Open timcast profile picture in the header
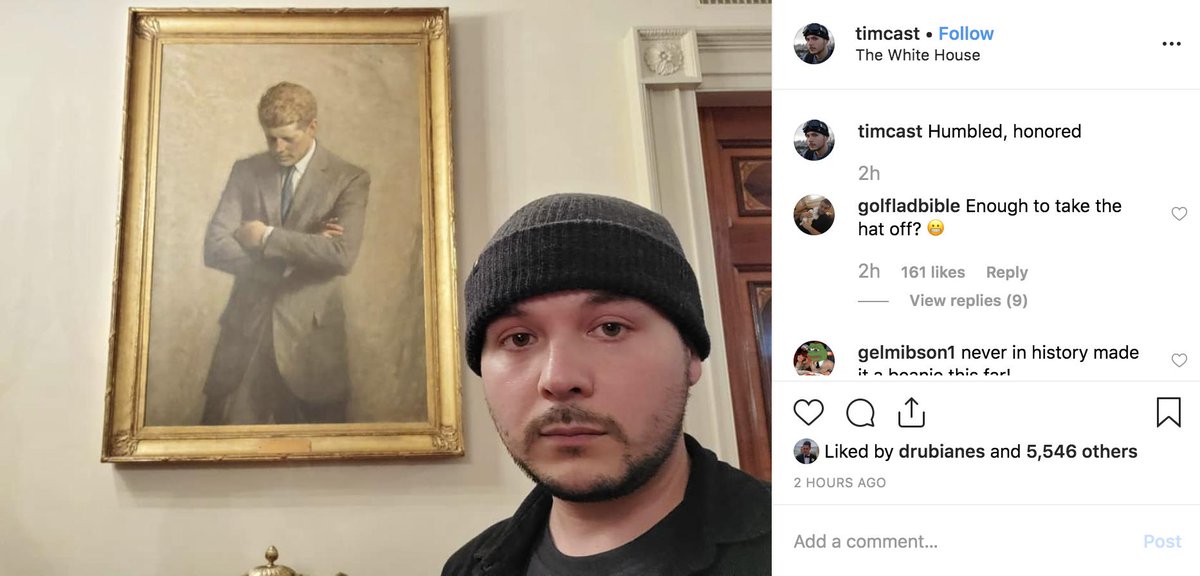Image resolution: width=1200 pixels, height=576 pixels. click(x=814, y=44)
